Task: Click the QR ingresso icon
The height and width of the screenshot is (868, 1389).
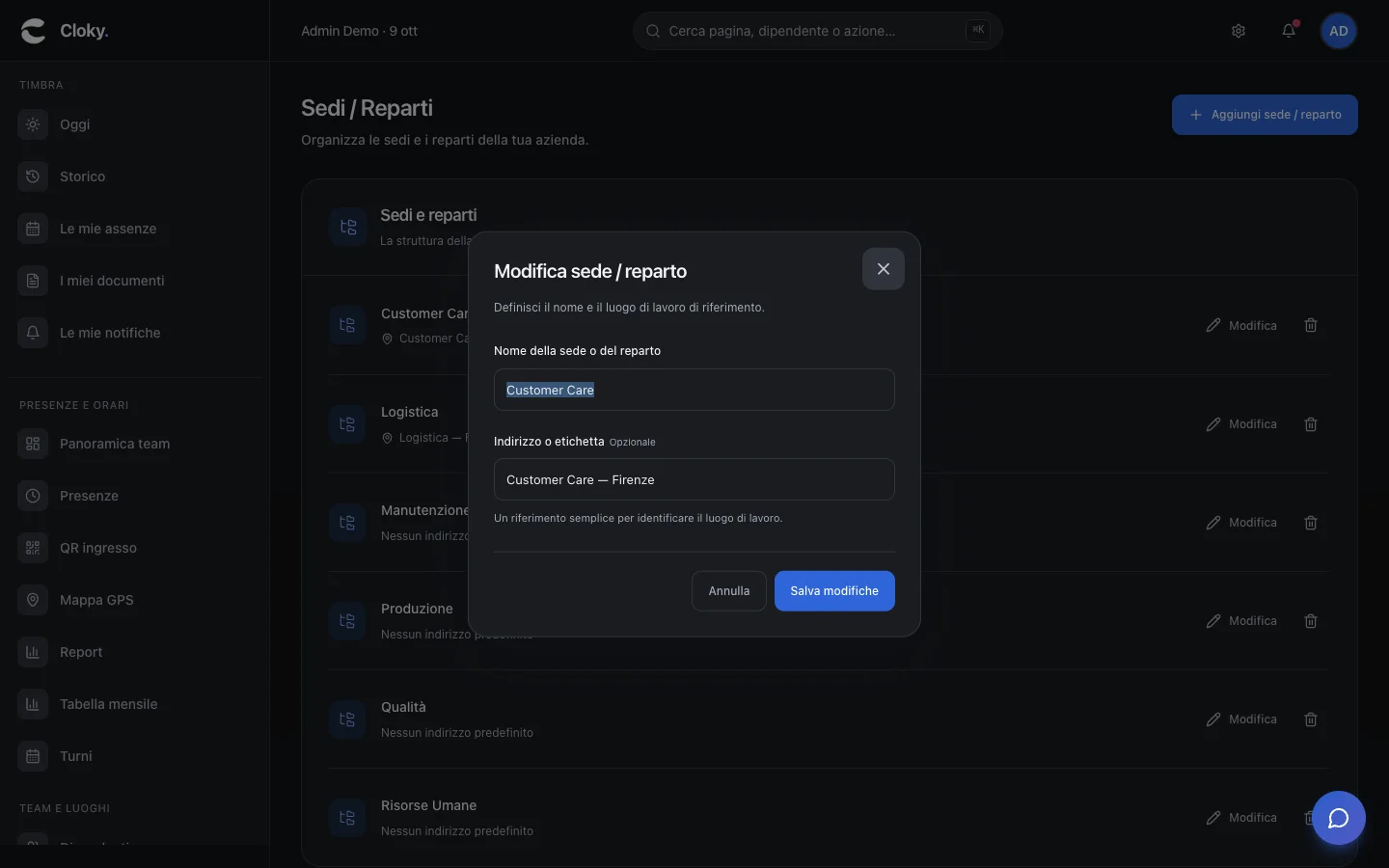Action: point(33,548)
